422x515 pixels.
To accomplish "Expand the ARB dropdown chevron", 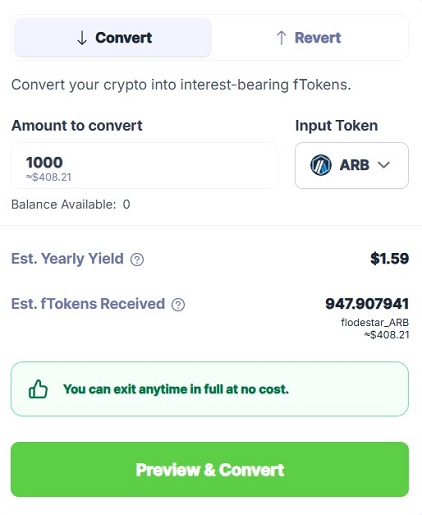I will click(x=384, y=165).
